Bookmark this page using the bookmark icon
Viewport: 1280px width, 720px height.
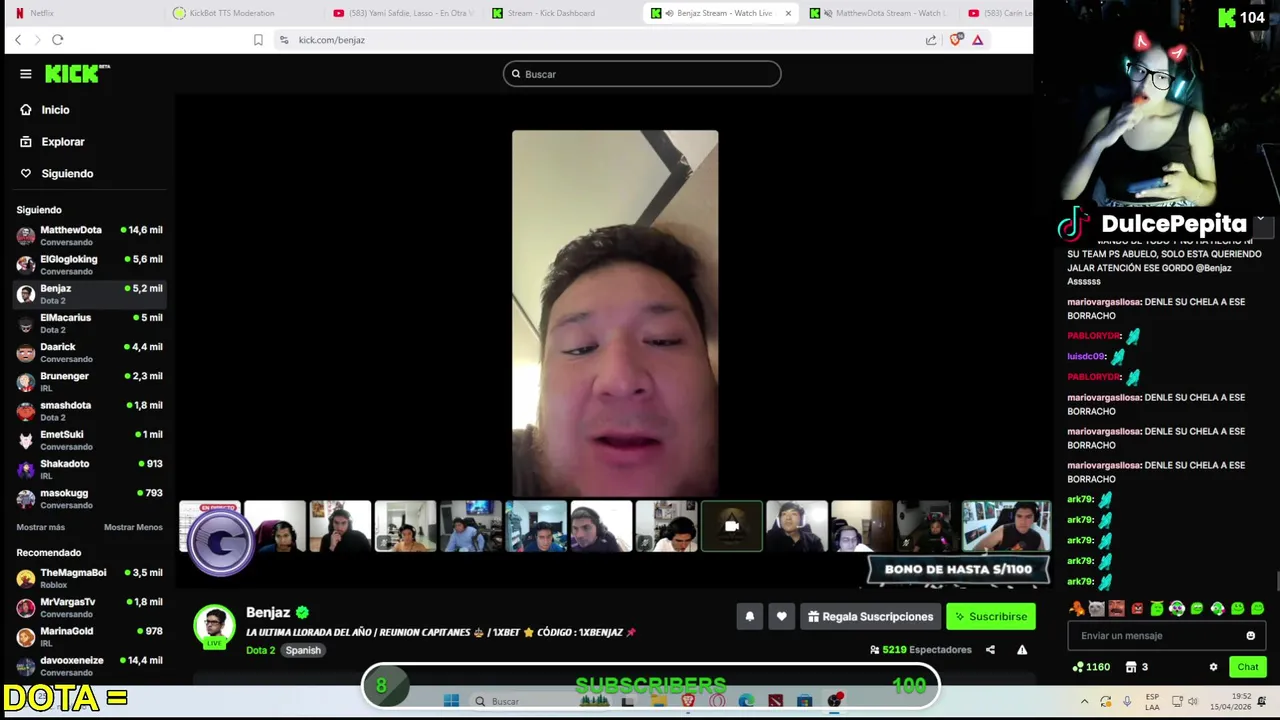coord(258,40)
